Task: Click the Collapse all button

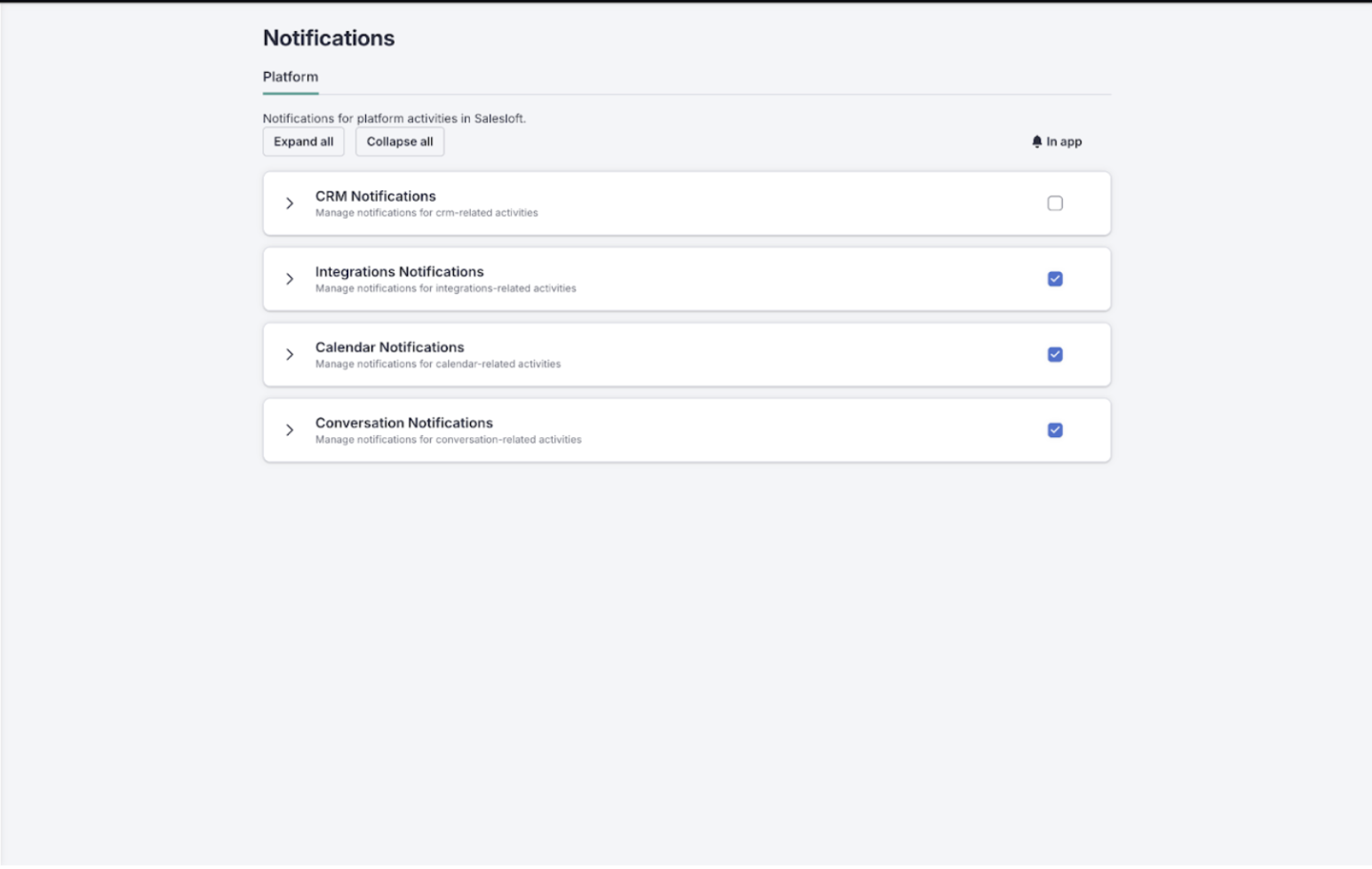Action: click(400, 141)
